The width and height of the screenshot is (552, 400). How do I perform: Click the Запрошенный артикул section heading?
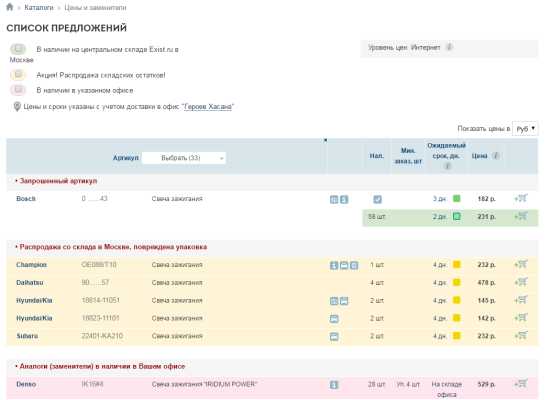(x=58, y=181)
